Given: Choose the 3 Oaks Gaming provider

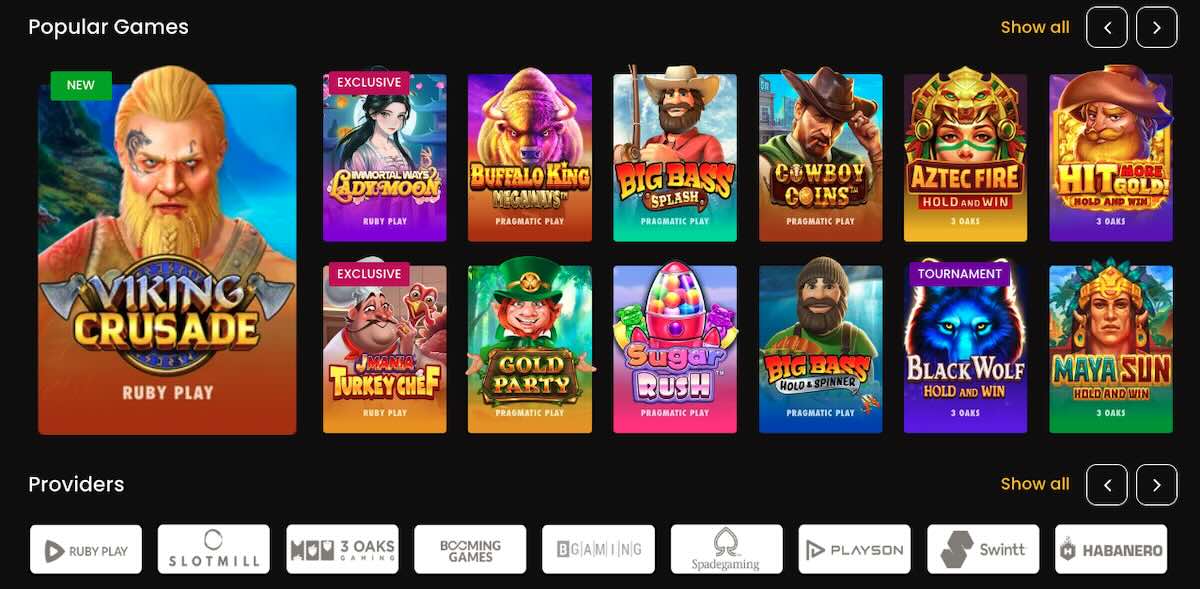Looking at the screenshot, I should [x=342, y=549].
